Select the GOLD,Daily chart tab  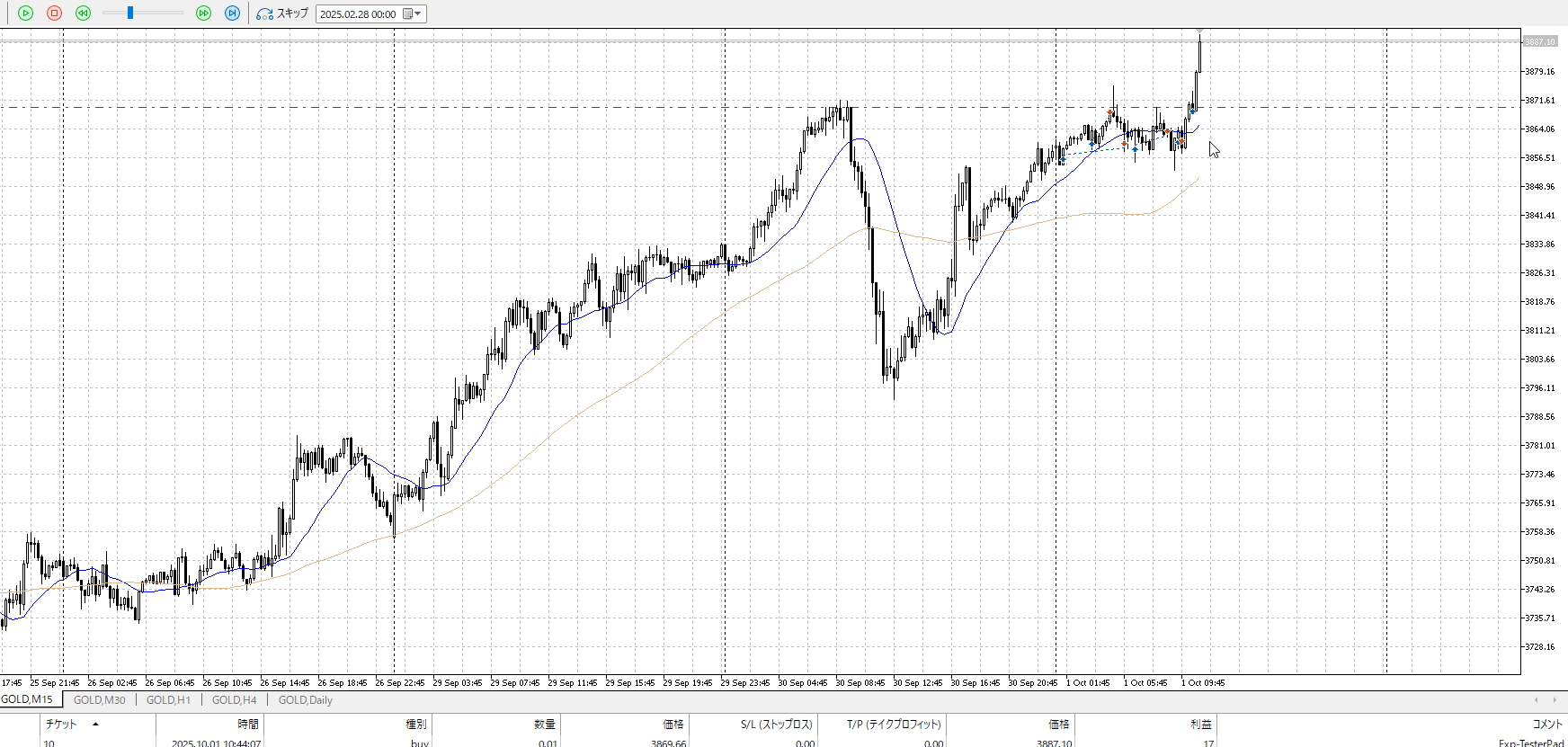point(305,700)
